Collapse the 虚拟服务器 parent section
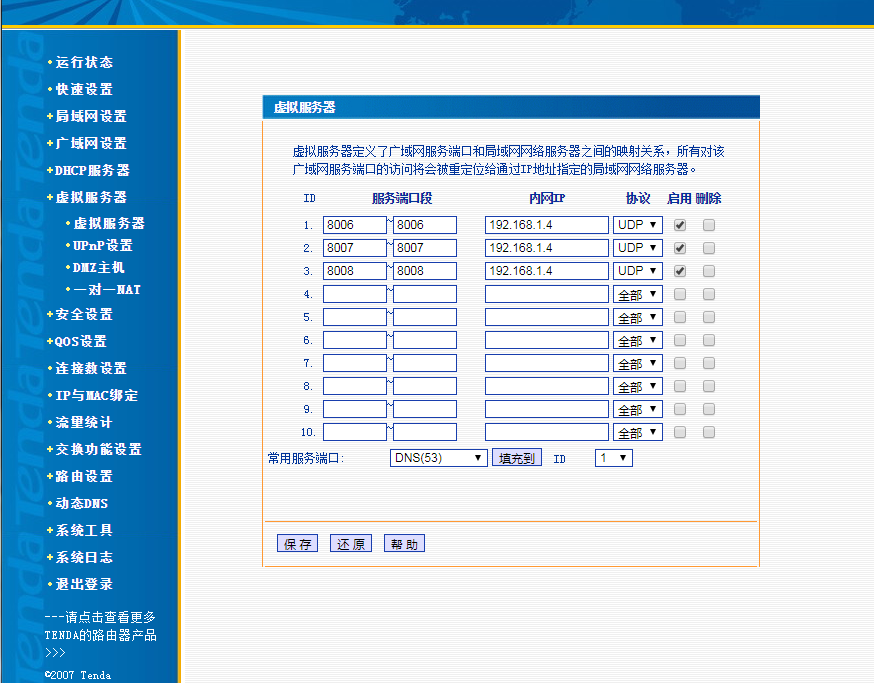874x683 pixels. (x=90, y=197)
